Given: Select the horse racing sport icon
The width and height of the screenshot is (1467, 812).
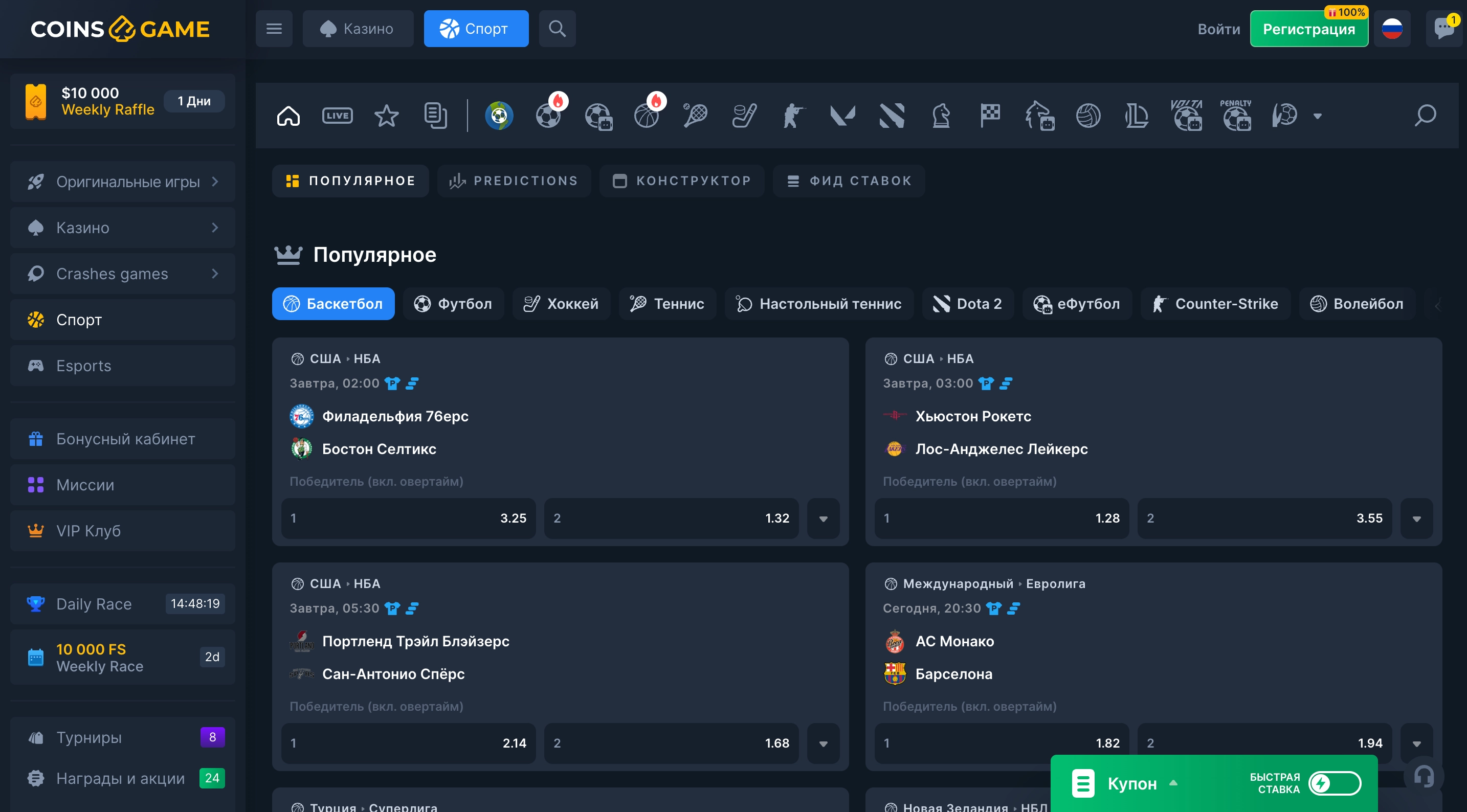Looking at the screenshot, I should click(x=1039, y=116).
